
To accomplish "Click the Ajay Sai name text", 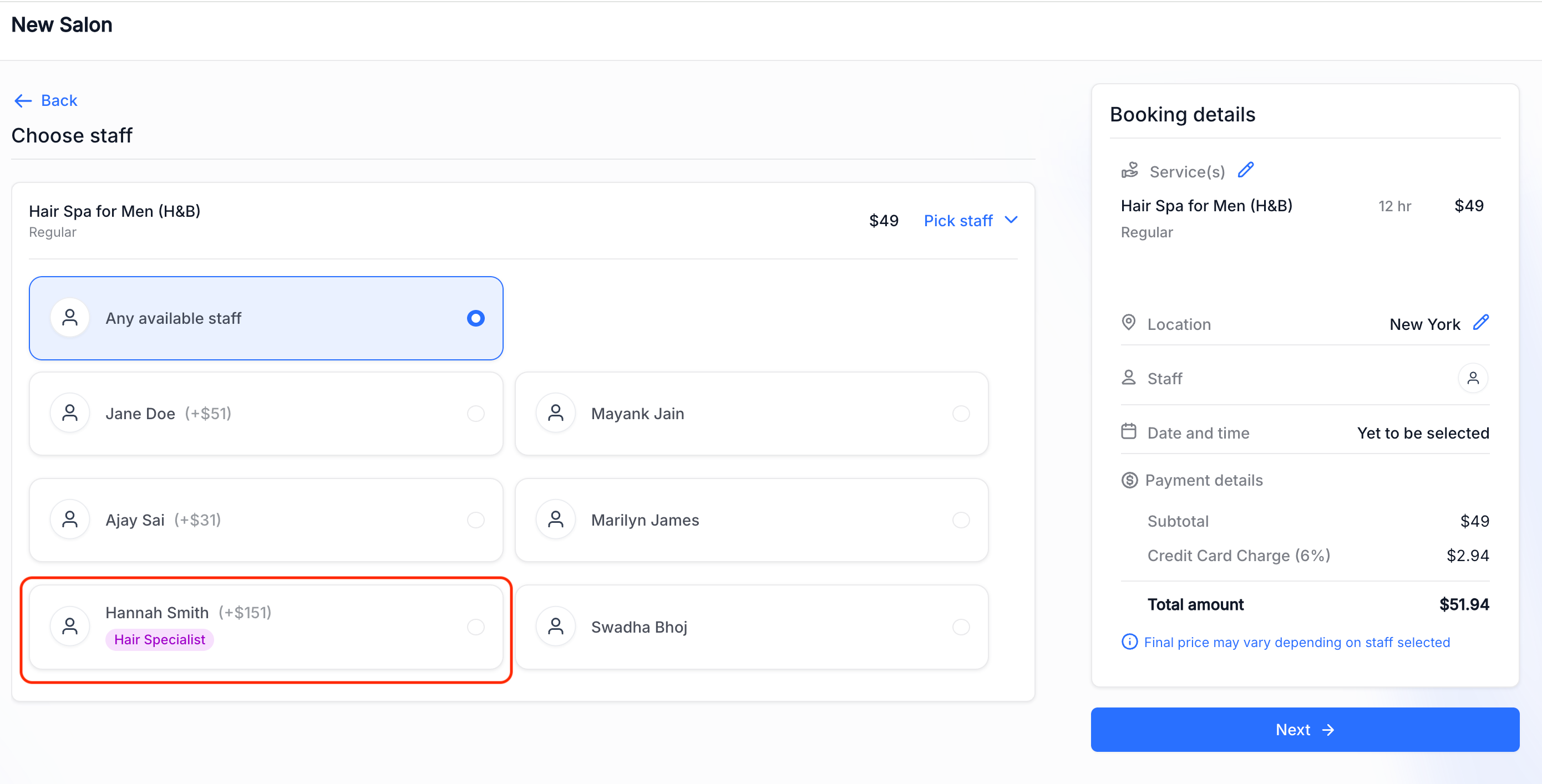I will pyautogui.click(x=135, y=520).
